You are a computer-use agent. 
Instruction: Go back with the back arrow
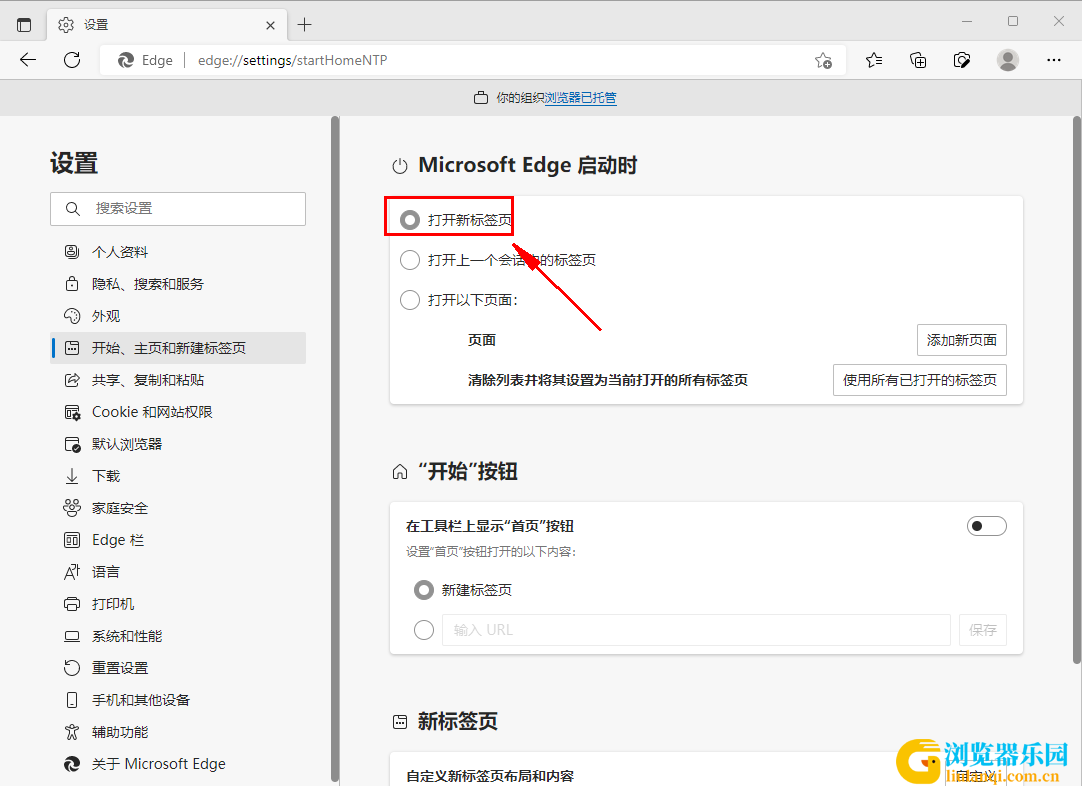[28, 60]
